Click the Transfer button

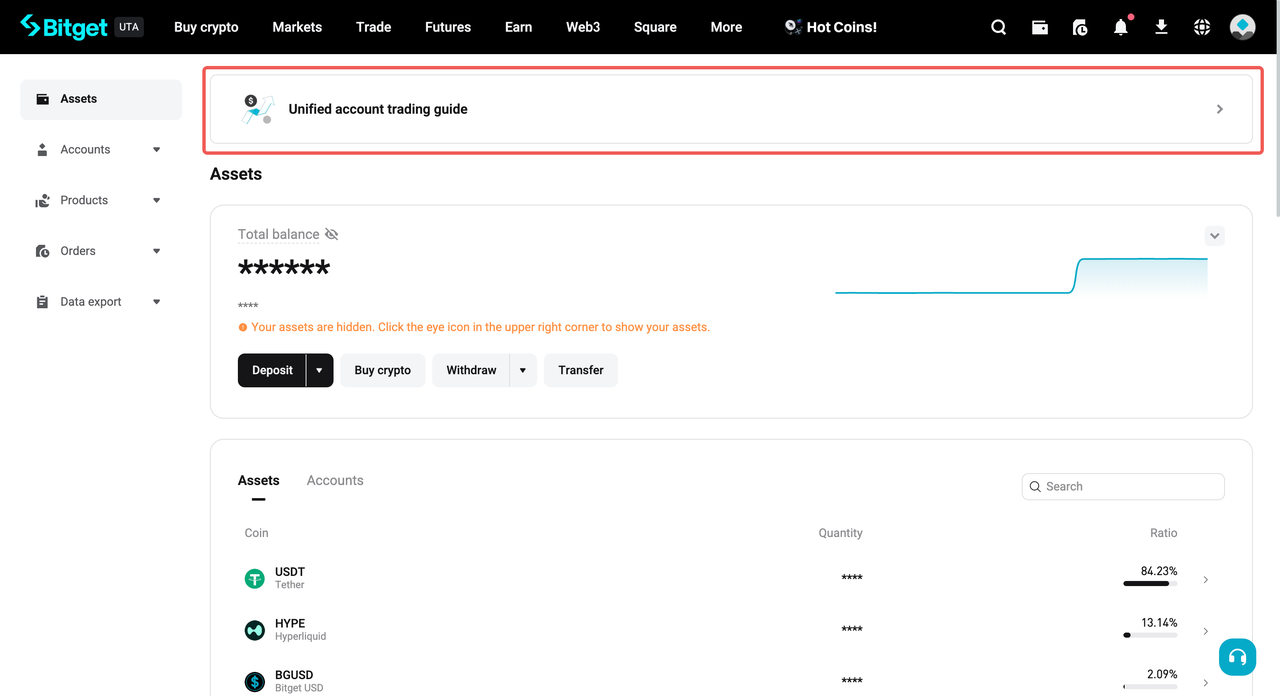coord(581,370)
